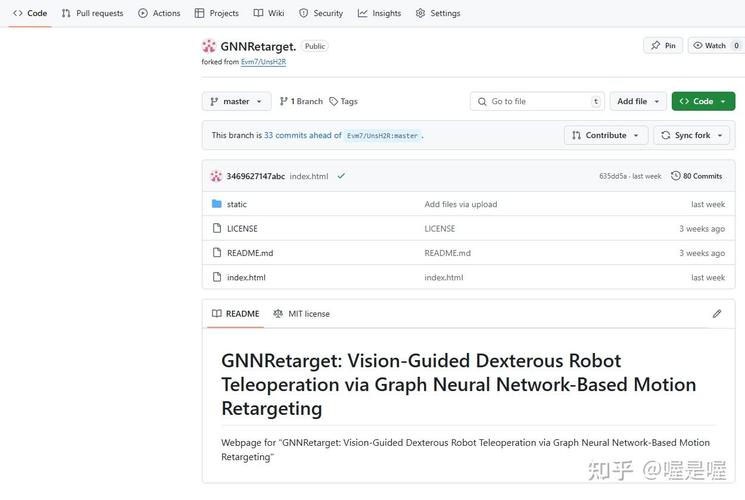Click the static folder icon

pyautogui.click(x=217, y=204)
